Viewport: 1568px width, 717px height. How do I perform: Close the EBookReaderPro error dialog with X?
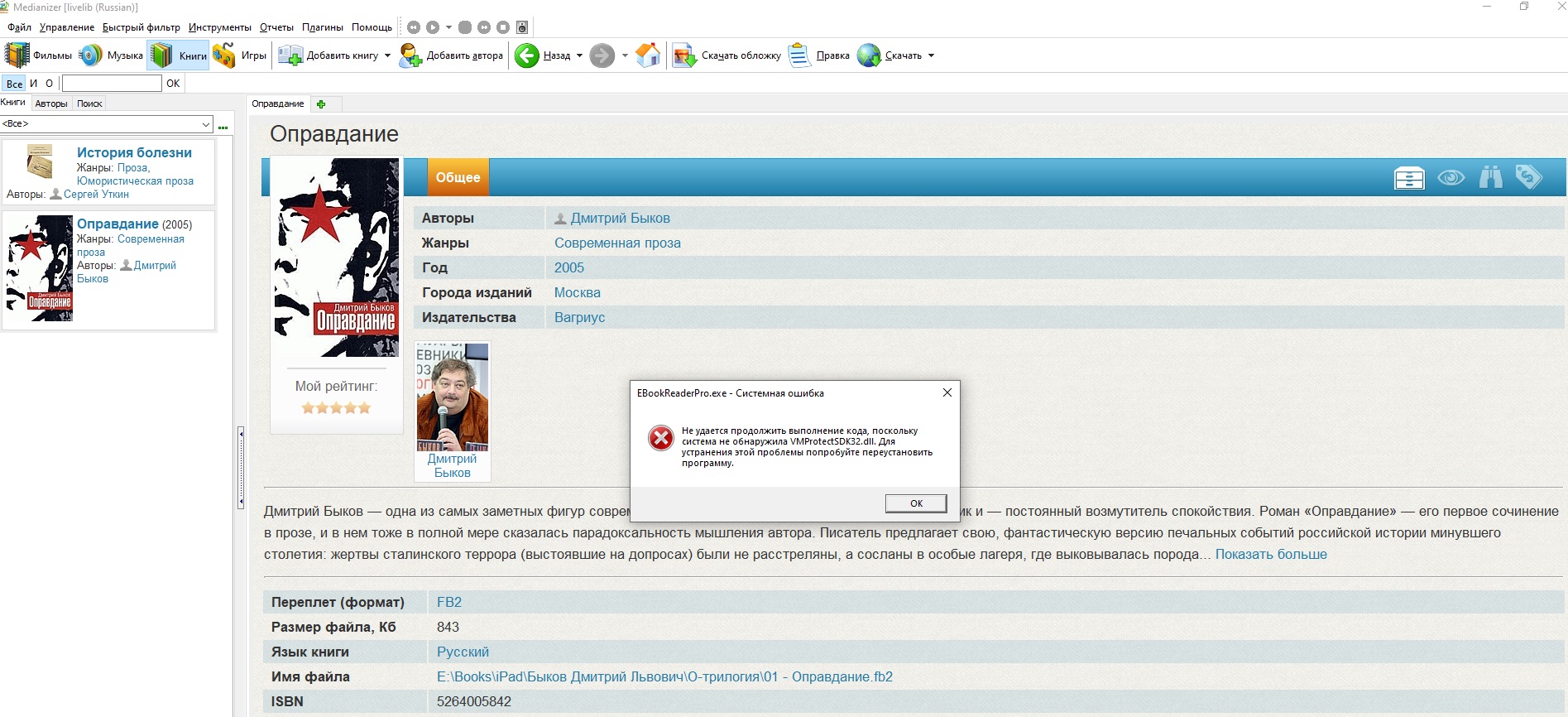[x=947, y=392]
